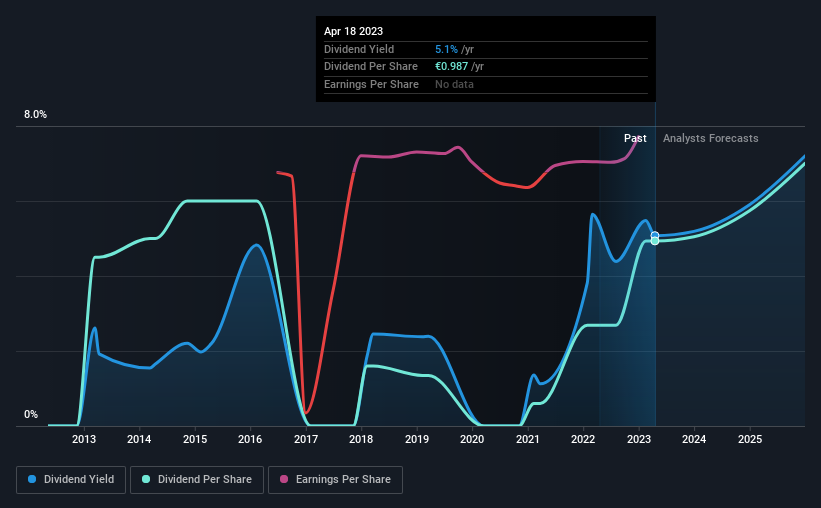Click the 2015 x-axis label
Image resolution: width=821 pixels, height=508 pixels.
[x=195, y=439]
